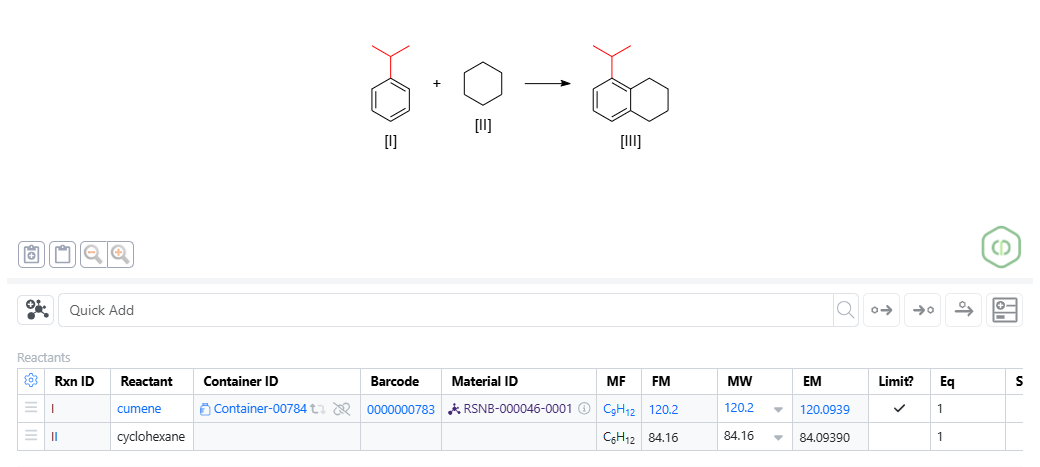Click the add reactant arrow icon
Viewport: 1040px width, 467px height.
pos(882,310)
